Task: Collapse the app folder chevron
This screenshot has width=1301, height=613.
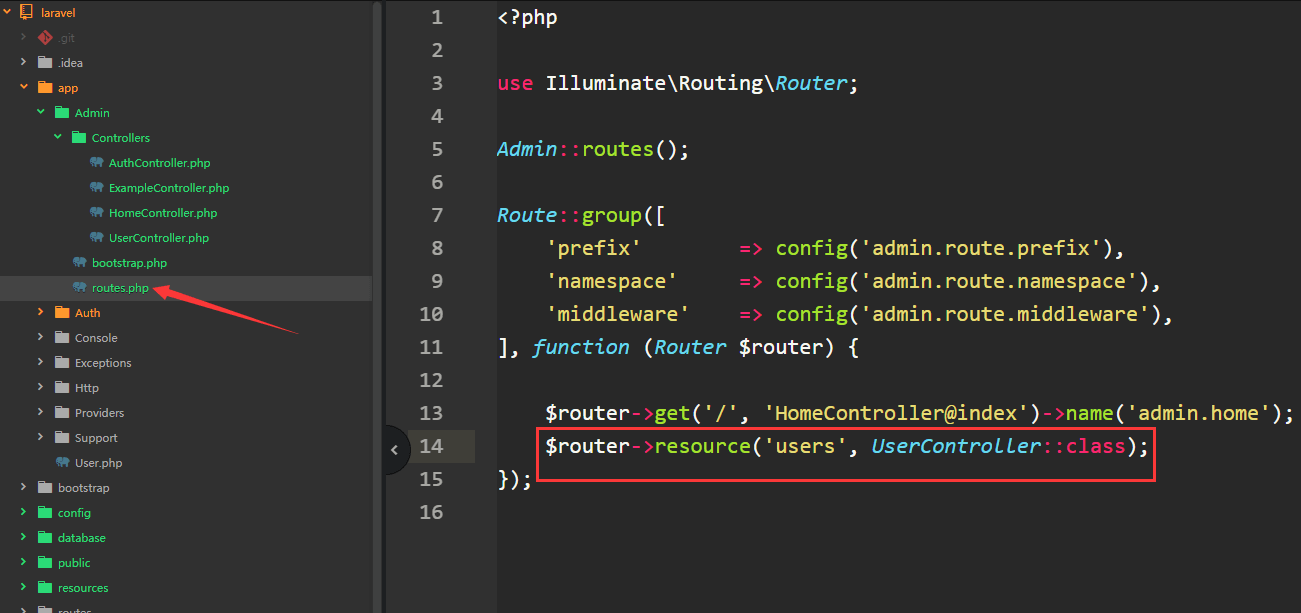Action: pyautogui.click(x=24, y=88)
